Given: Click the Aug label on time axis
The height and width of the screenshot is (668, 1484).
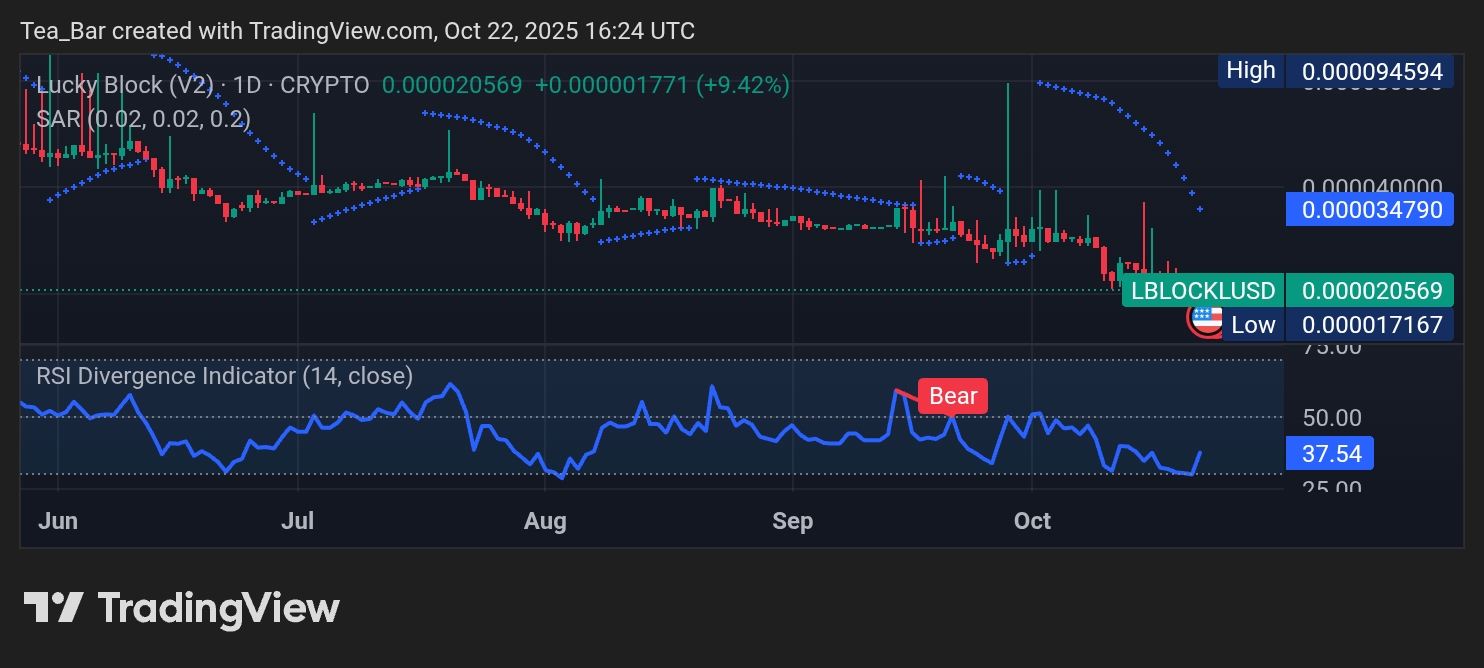Looking at the screenshot, I should tap(545, 521).
